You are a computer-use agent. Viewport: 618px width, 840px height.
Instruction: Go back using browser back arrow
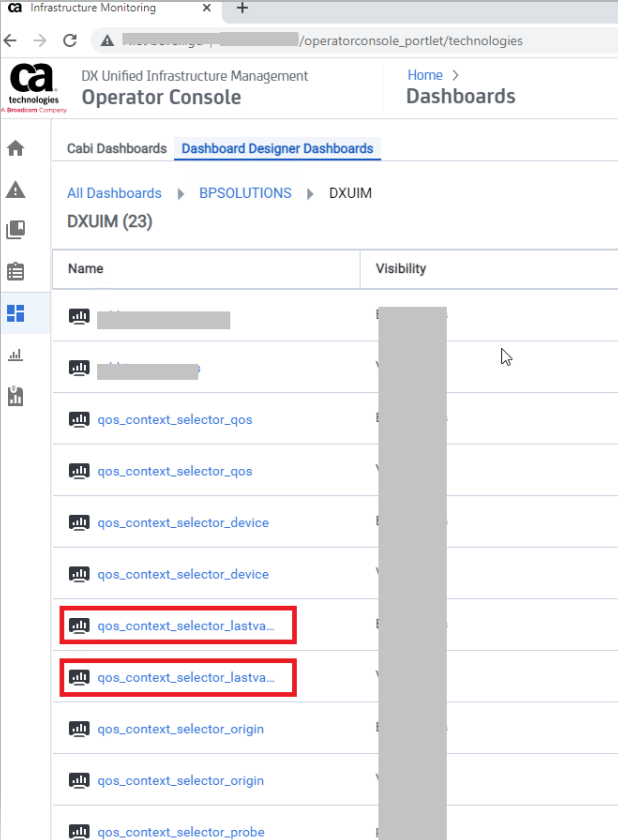pos(11,40)
